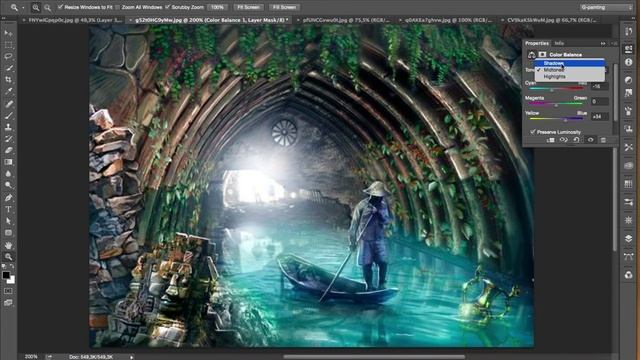Choose Zoom In mode in options bar
640x360 pixels.
pos(36,7)
